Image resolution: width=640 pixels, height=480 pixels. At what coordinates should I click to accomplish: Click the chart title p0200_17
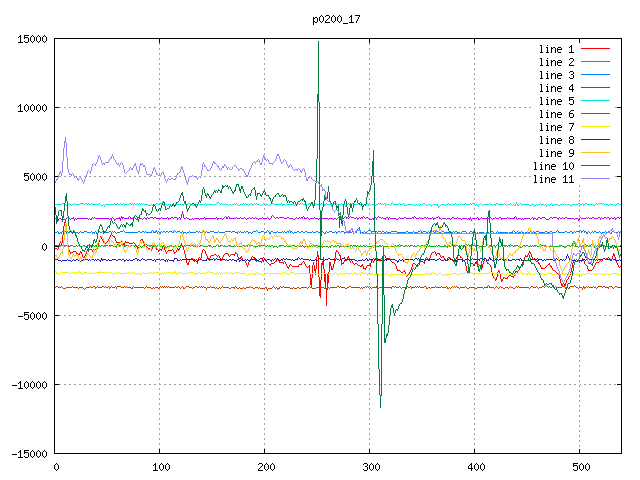click(337, 18)
